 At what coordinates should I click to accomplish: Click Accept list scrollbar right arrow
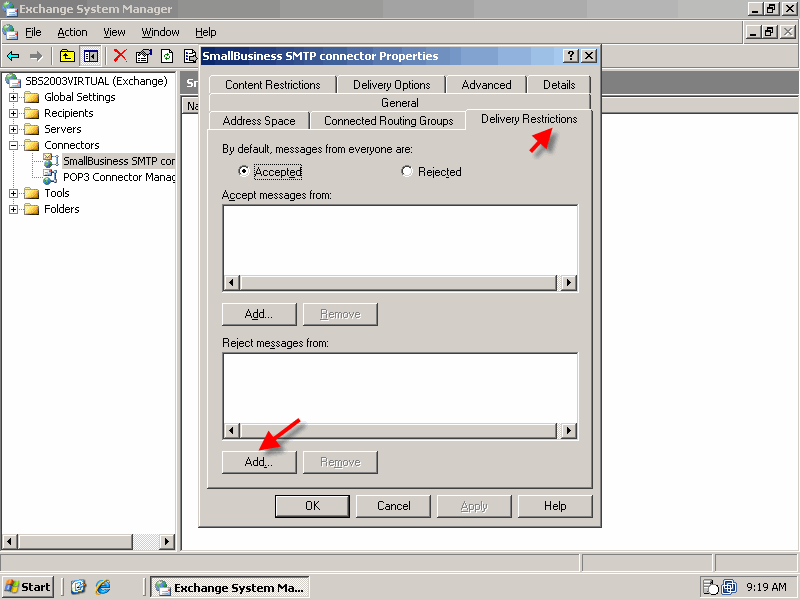point(568,283)
